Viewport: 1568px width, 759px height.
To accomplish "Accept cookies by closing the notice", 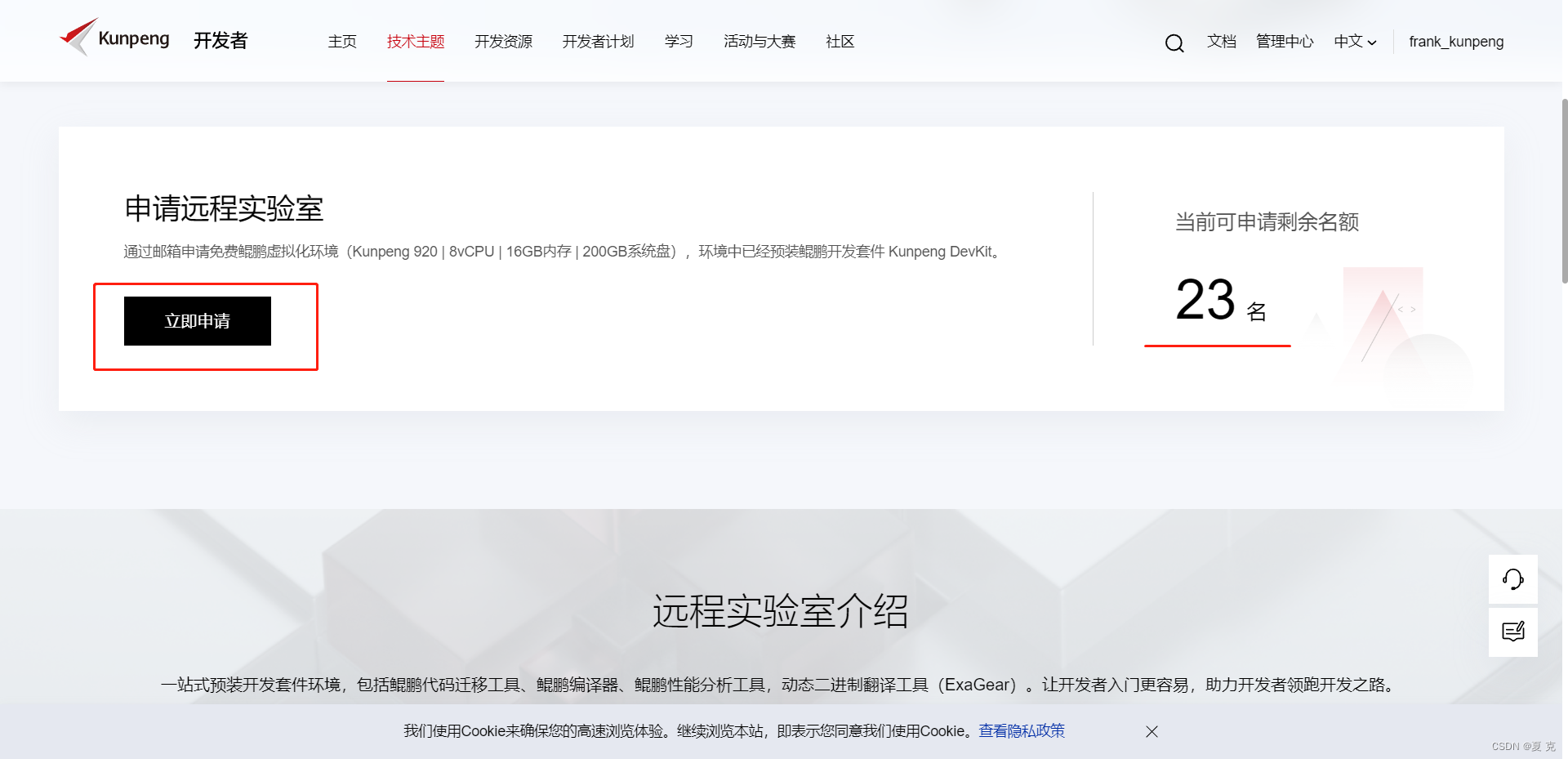I will pos(1151,731).
